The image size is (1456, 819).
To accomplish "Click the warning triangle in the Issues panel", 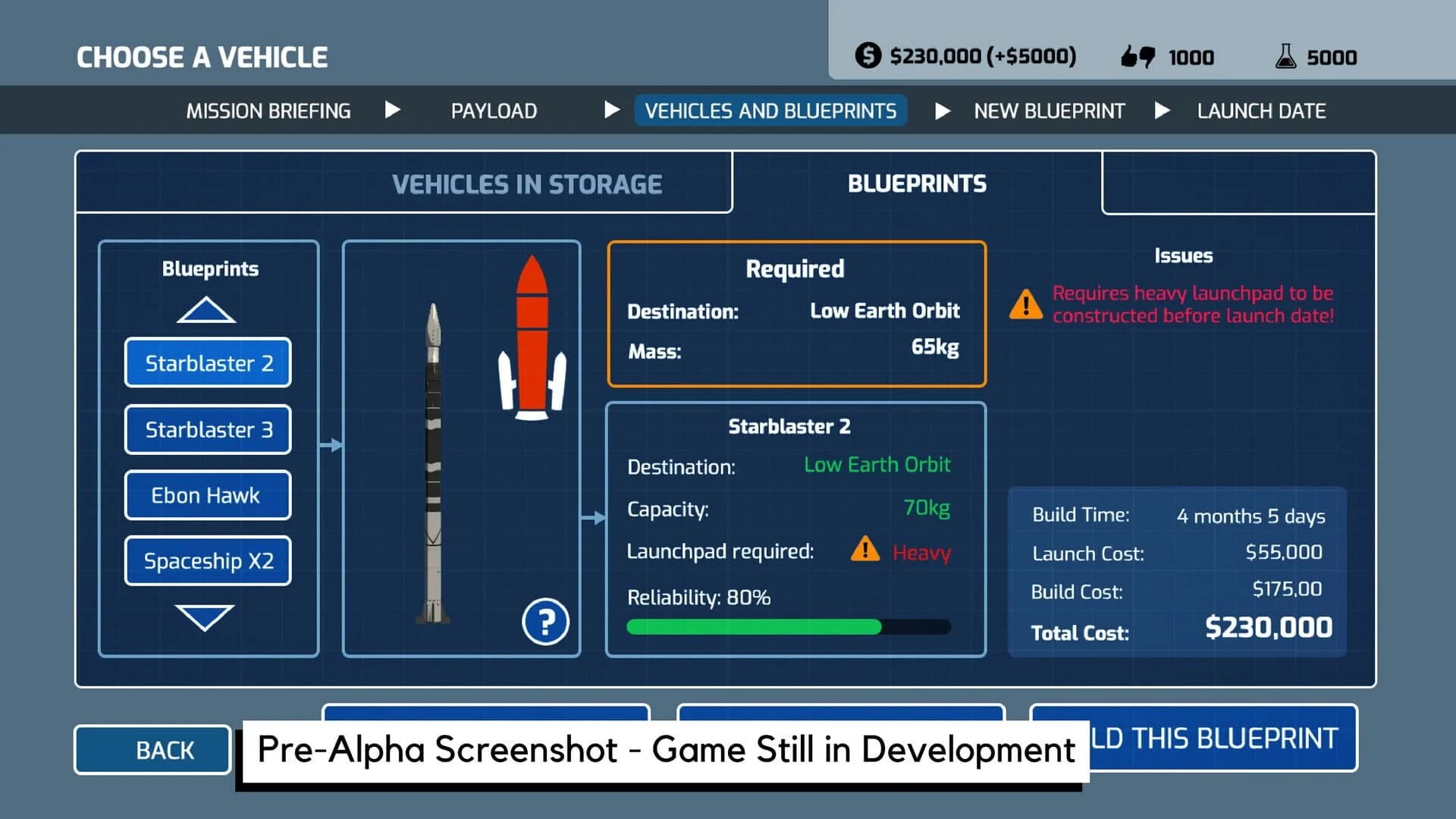I will [x=1025, y=305].
